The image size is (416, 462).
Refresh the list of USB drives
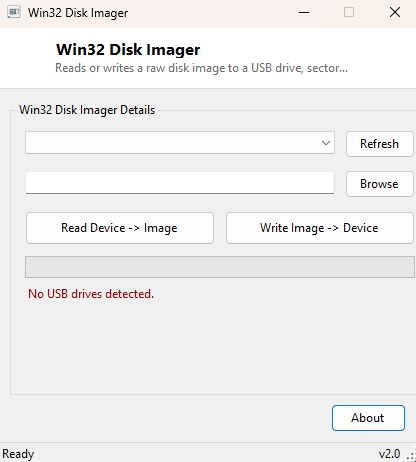pos(380,144)
